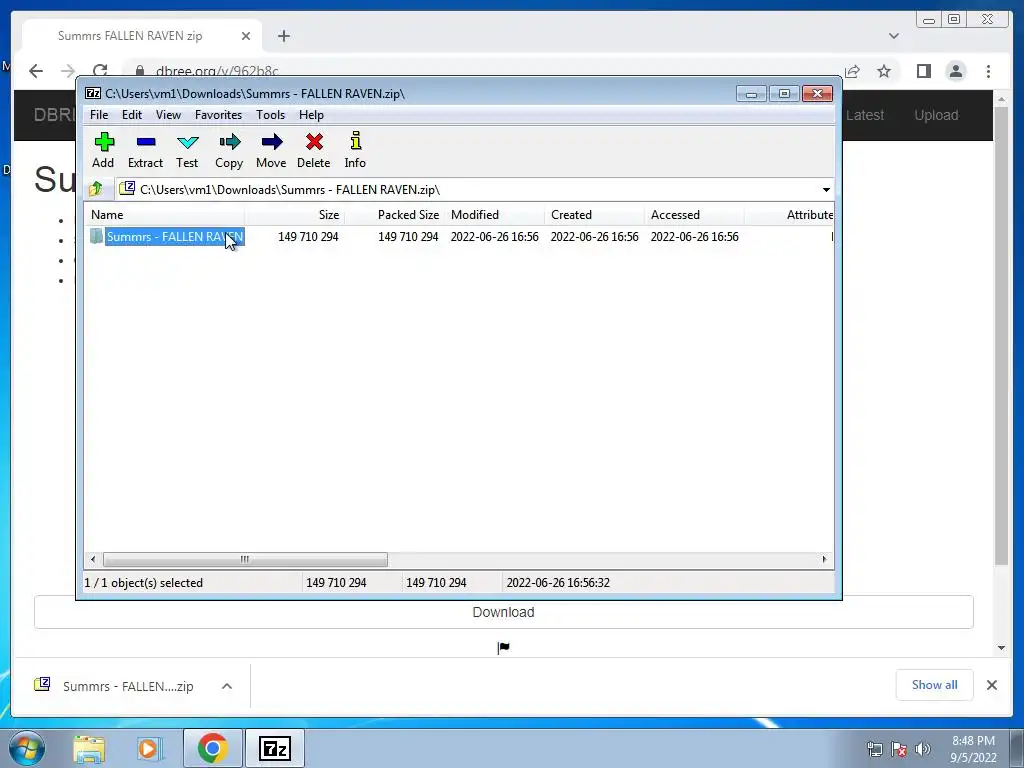Click the flag report icon below Download
The width and height of the screenshot is (1024, 768).
pos(504,648)
